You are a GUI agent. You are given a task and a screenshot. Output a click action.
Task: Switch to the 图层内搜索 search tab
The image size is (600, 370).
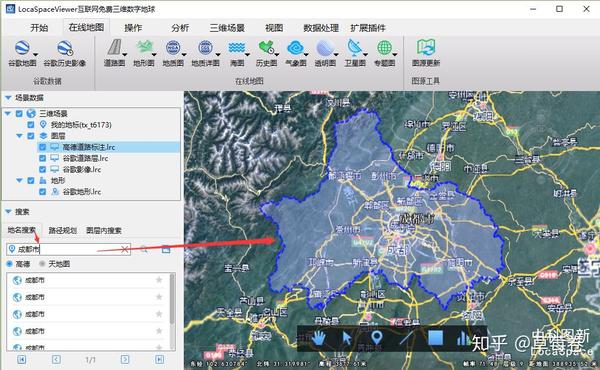[104, 230]
